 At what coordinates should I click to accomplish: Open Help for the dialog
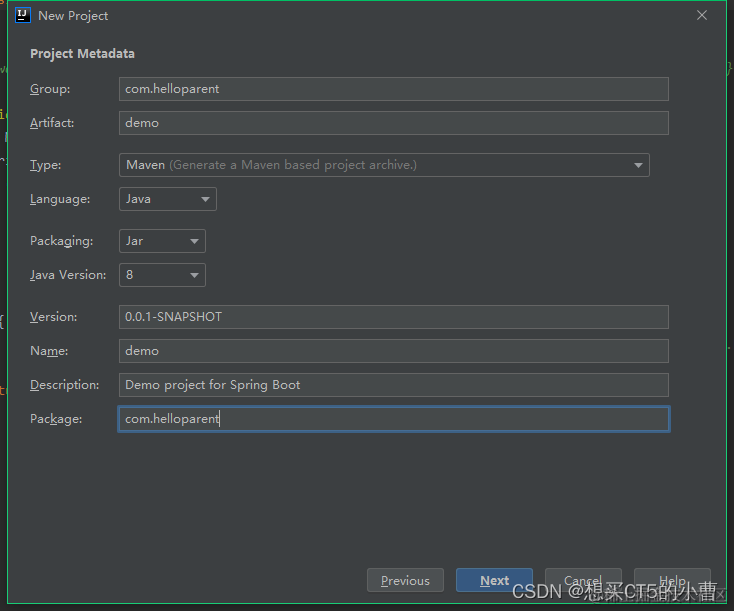click(672, 581)
